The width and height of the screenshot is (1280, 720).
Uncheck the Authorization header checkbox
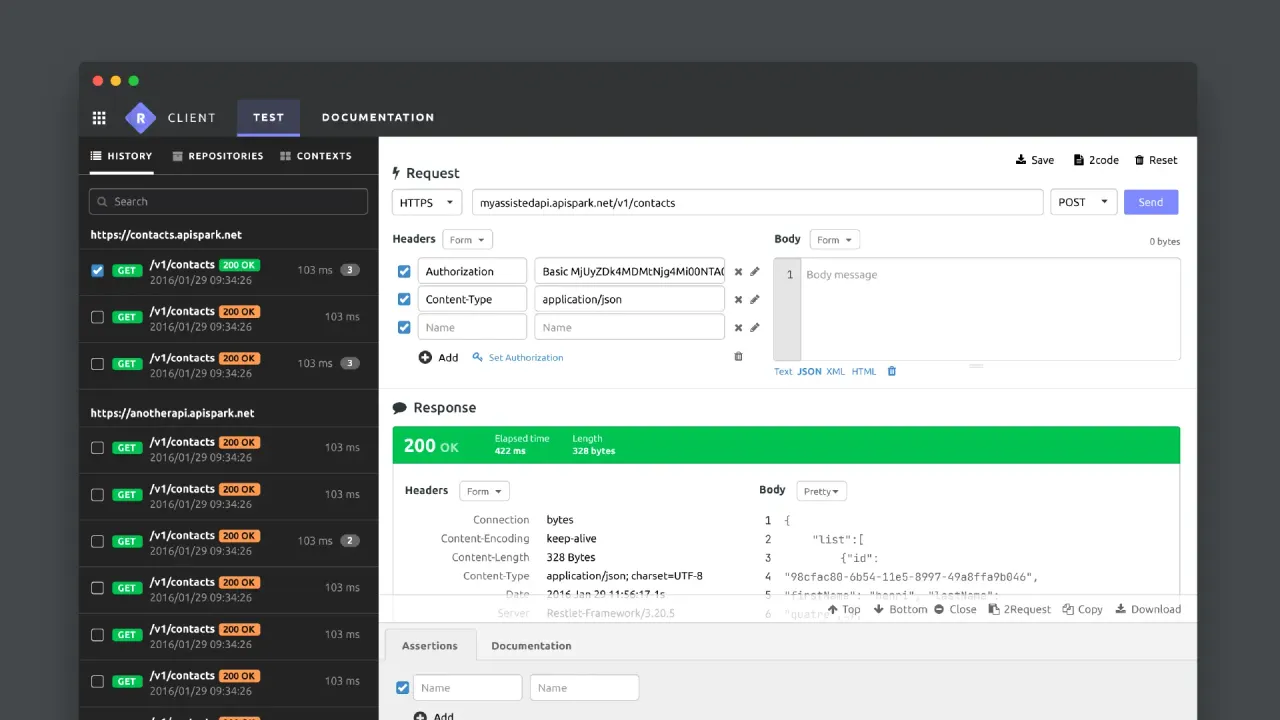coord(404,272)
